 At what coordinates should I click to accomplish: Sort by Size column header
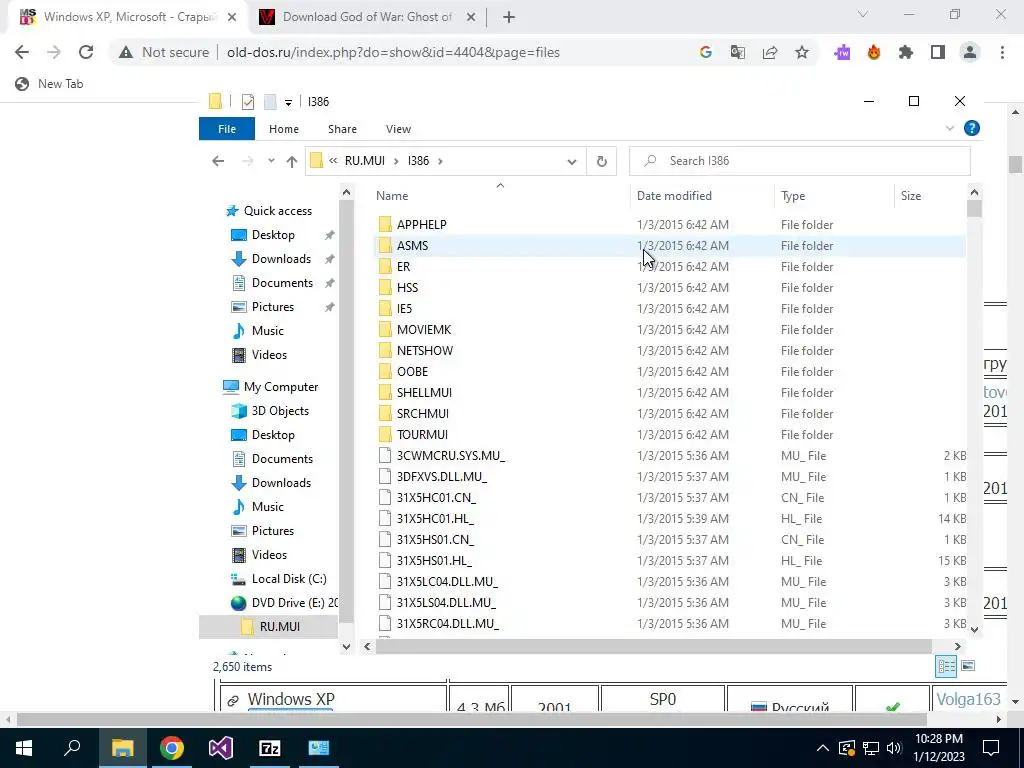coord(910,195)
